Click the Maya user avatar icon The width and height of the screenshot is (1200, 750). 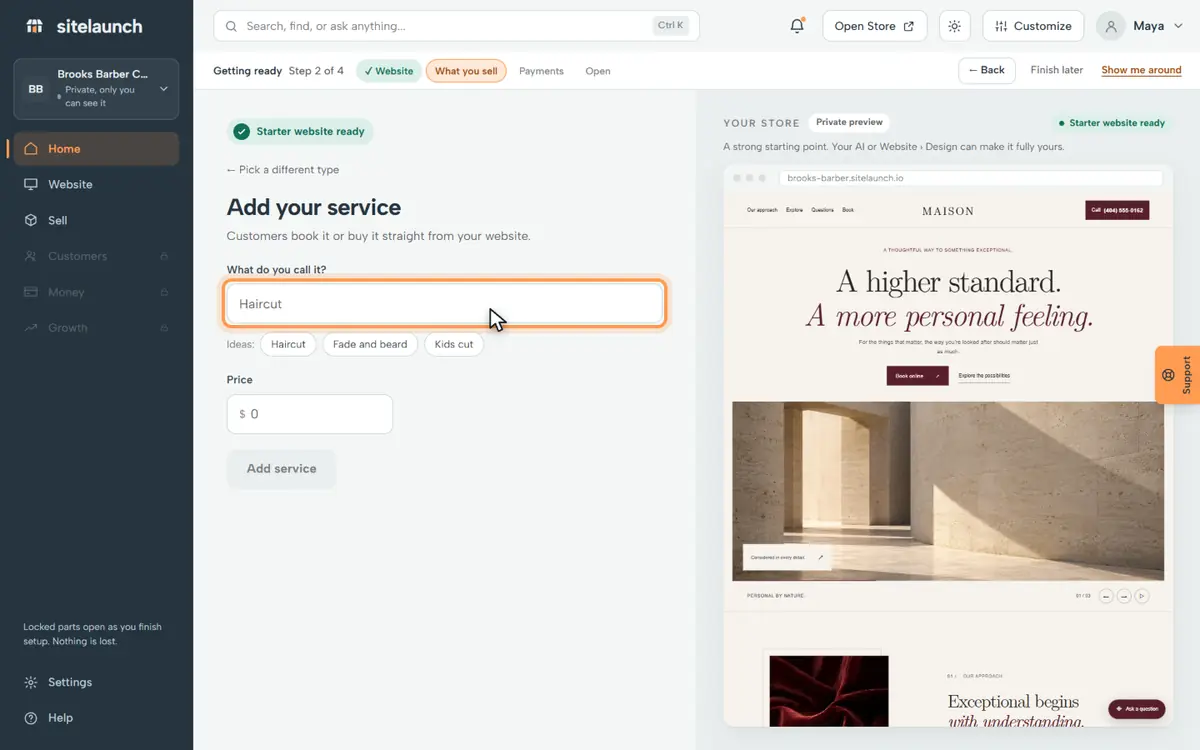point(1111,26)
